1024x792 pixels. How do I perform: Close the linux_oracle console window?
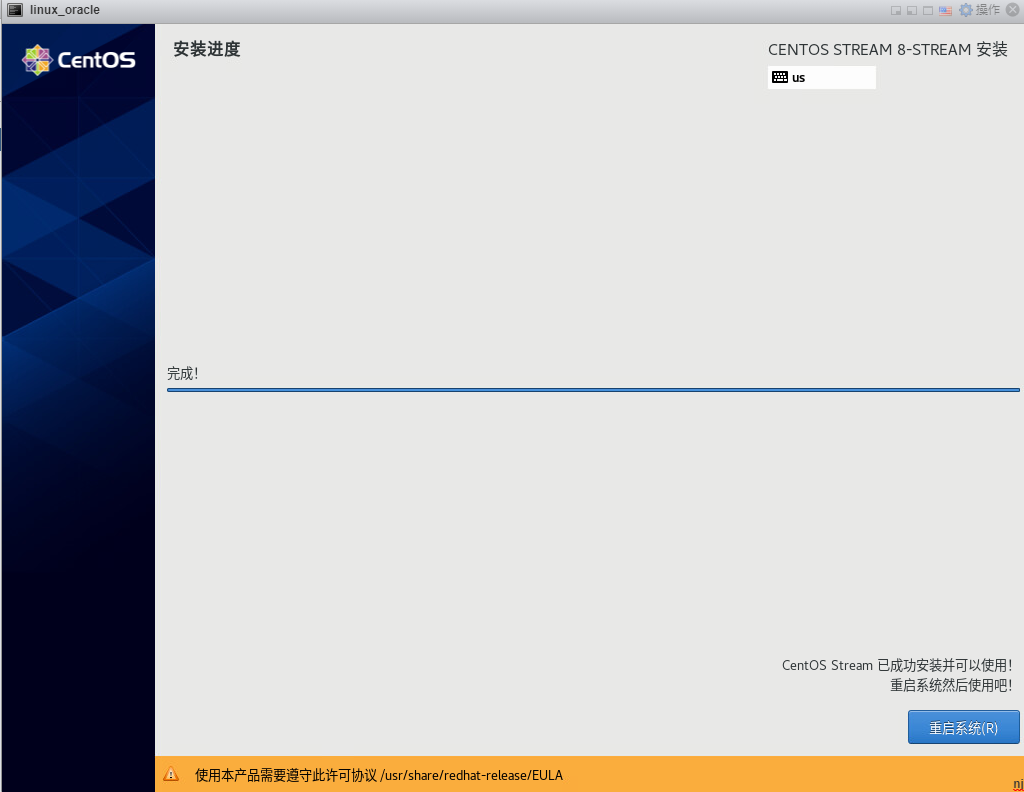click(x=1012, y=10)
